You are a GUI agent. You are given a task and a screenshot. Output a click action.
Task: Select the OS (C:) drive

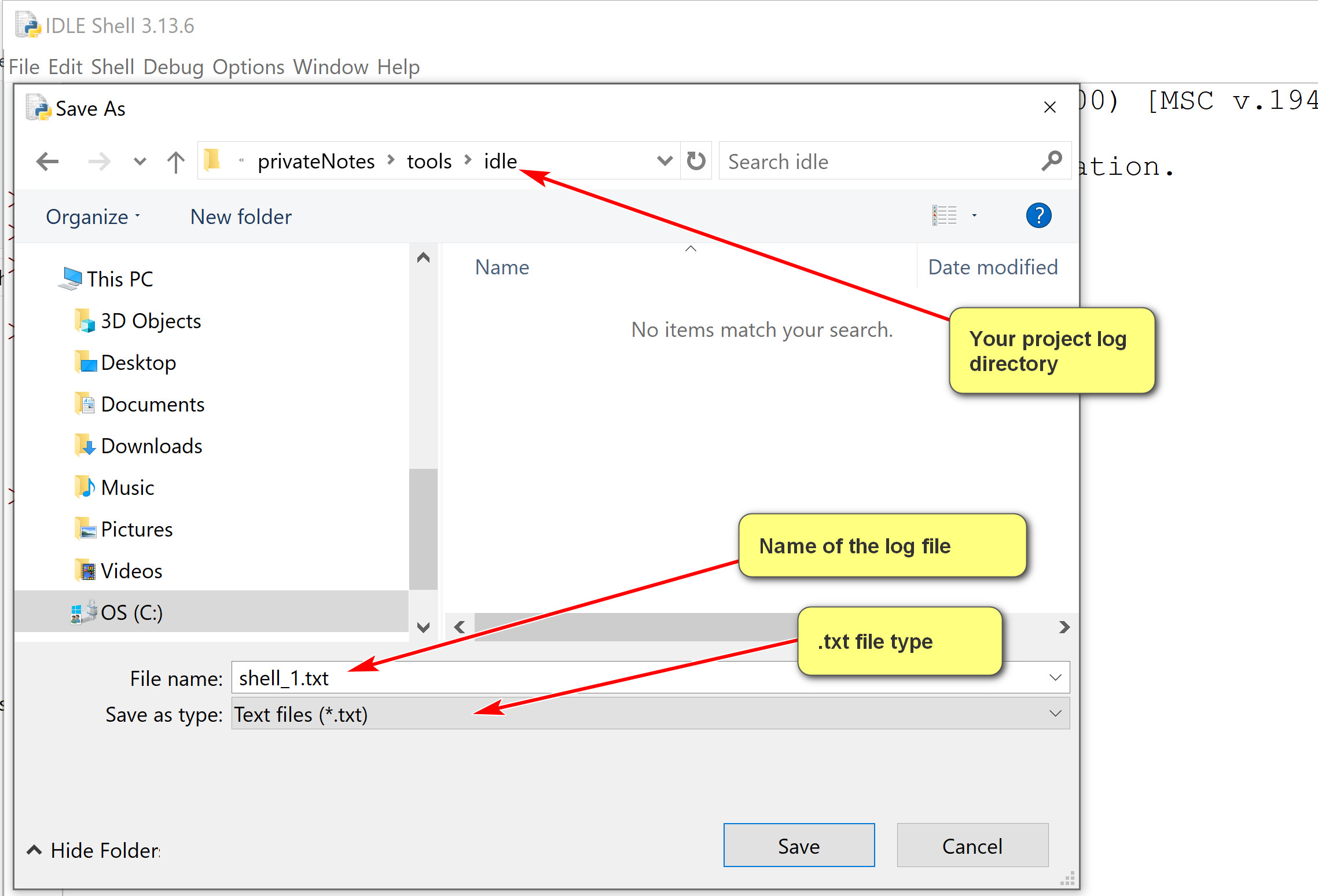131,612
